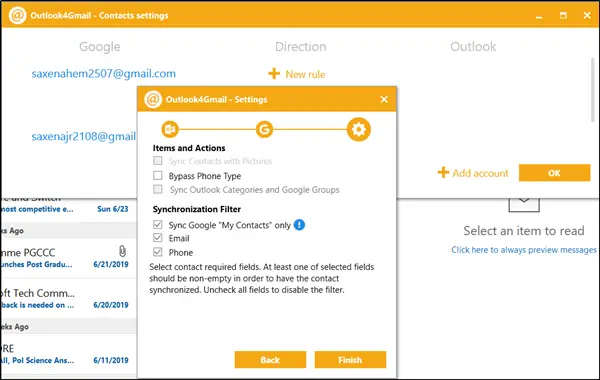Click the Contacts settings vertical scrollbar
The width and height of the screenshot is (600, 380).
click(593, 90)
